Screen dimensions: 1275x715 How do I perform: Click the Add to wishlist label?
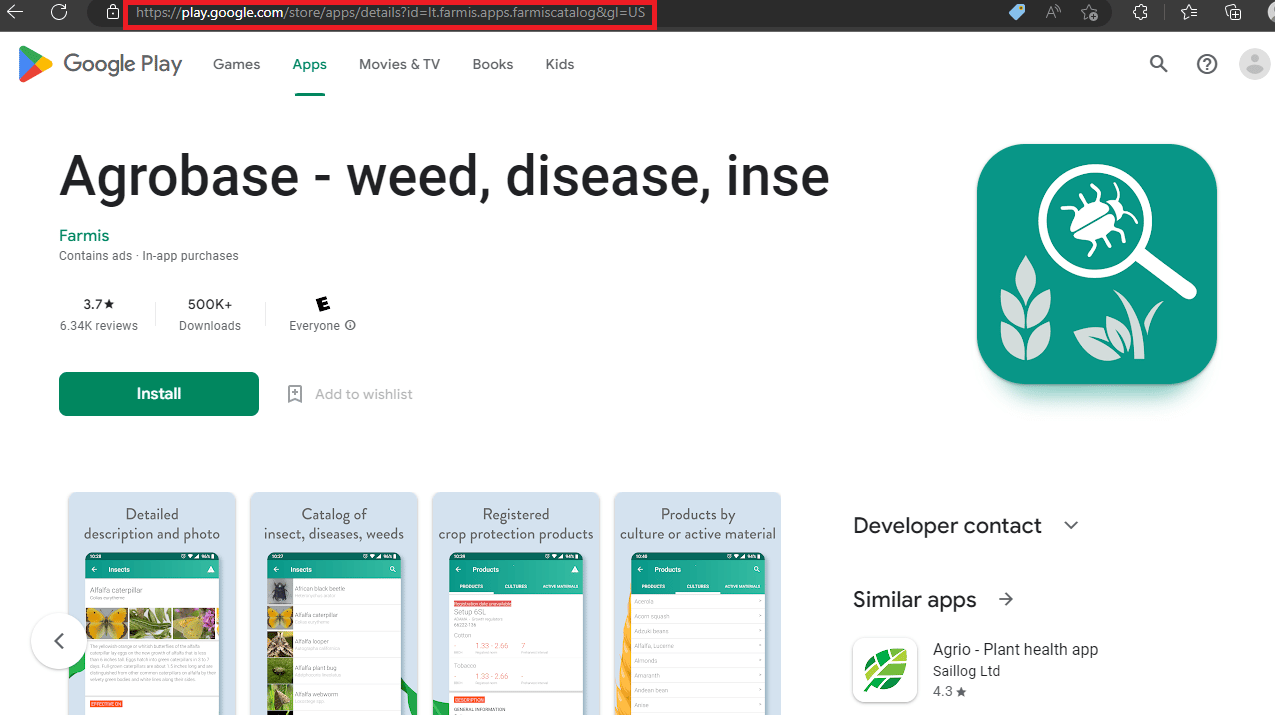364,394
